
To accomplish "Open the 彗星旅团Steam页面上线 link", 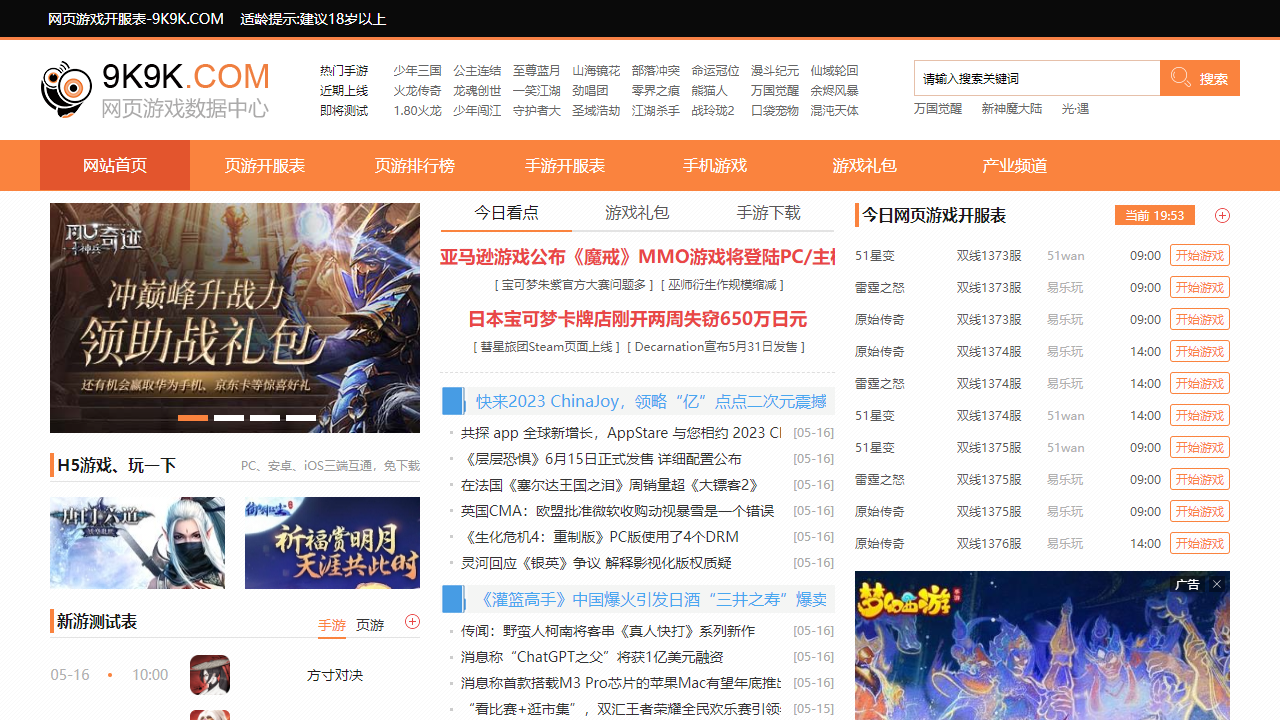I will [546, 347].
